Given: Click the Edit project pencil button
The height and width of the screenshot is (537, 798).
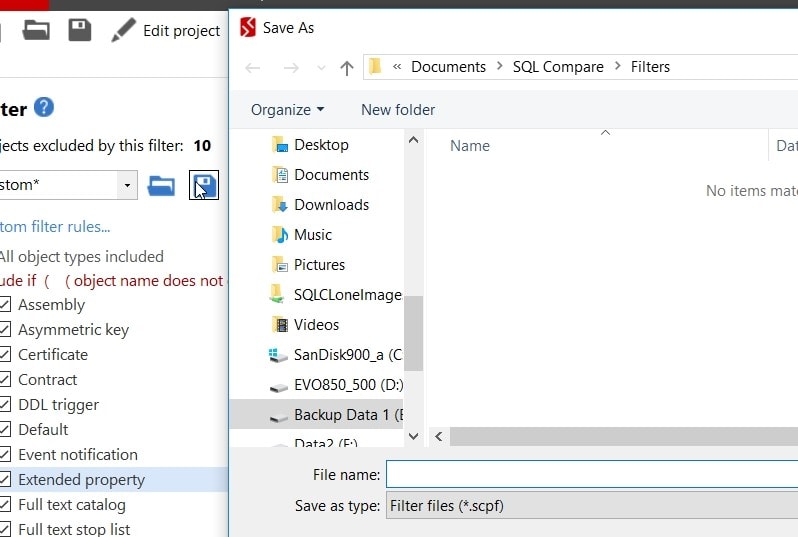Looking at the screenshot, I should point(166,31).
